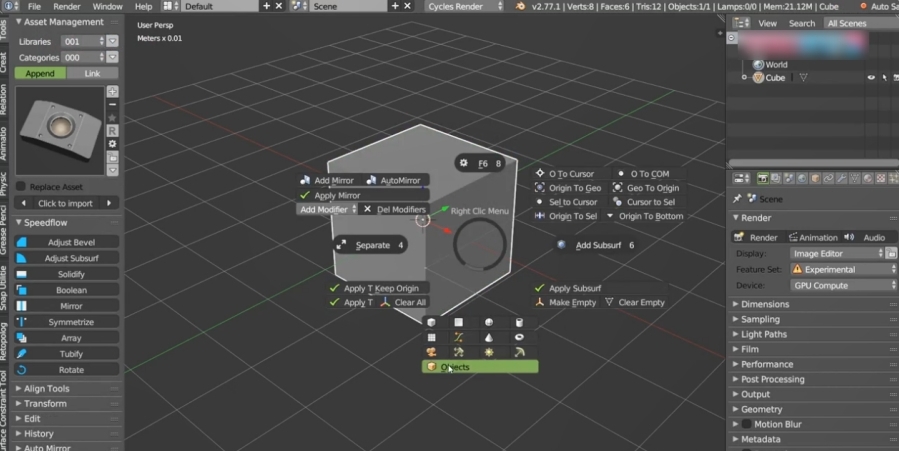This screenshot has height=451, width=899.
Task: Open the modifiers wrench tab
Action: 841,179
